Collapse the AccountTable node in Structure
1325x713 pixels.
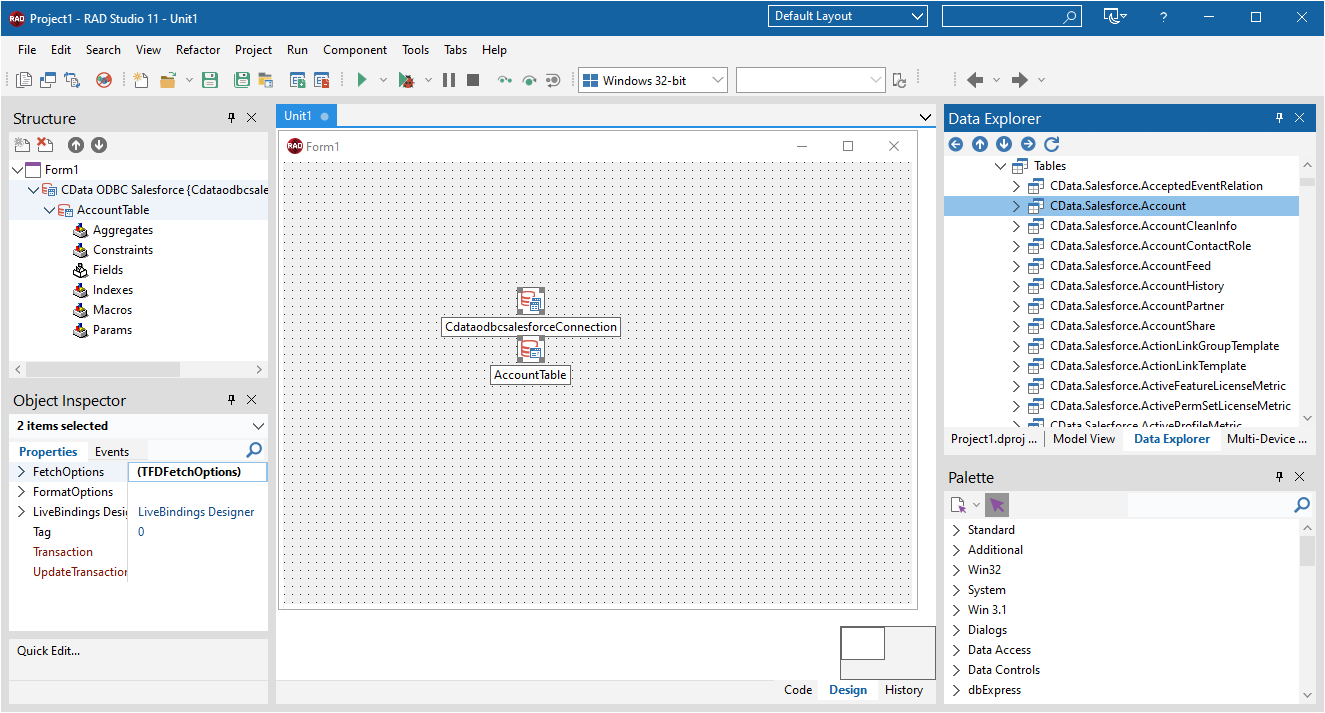[x=50, y=210]
